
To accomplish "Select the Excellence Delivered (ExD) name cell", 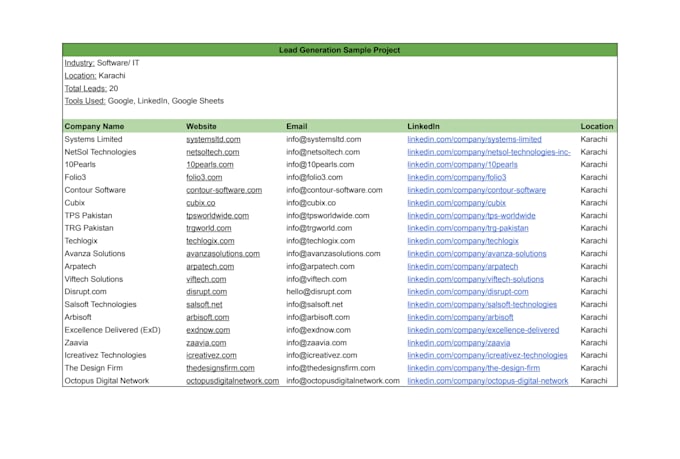I will click(x=112, y=330).
